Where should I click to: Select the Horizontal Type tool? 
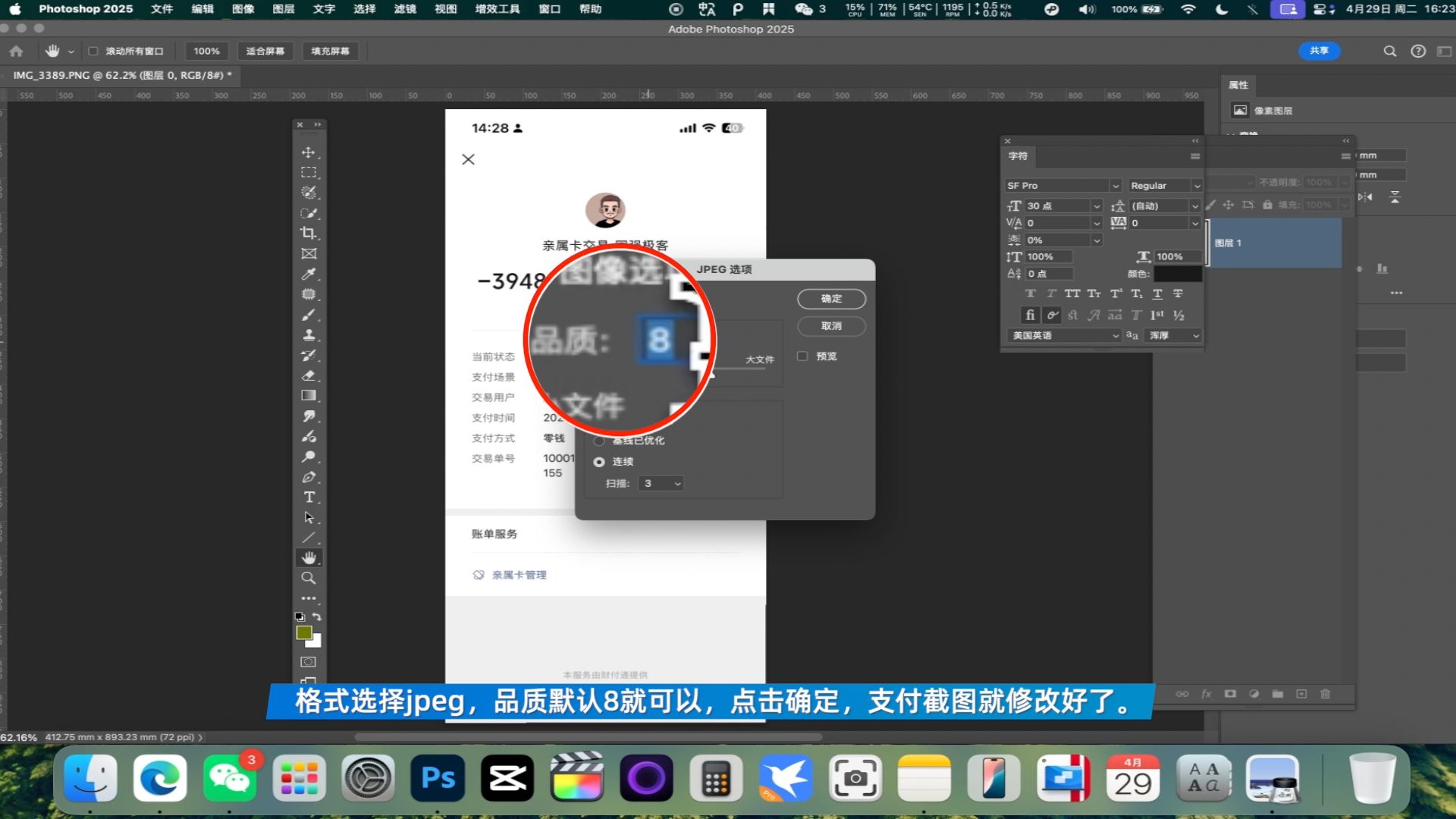(x=309, y=497)
